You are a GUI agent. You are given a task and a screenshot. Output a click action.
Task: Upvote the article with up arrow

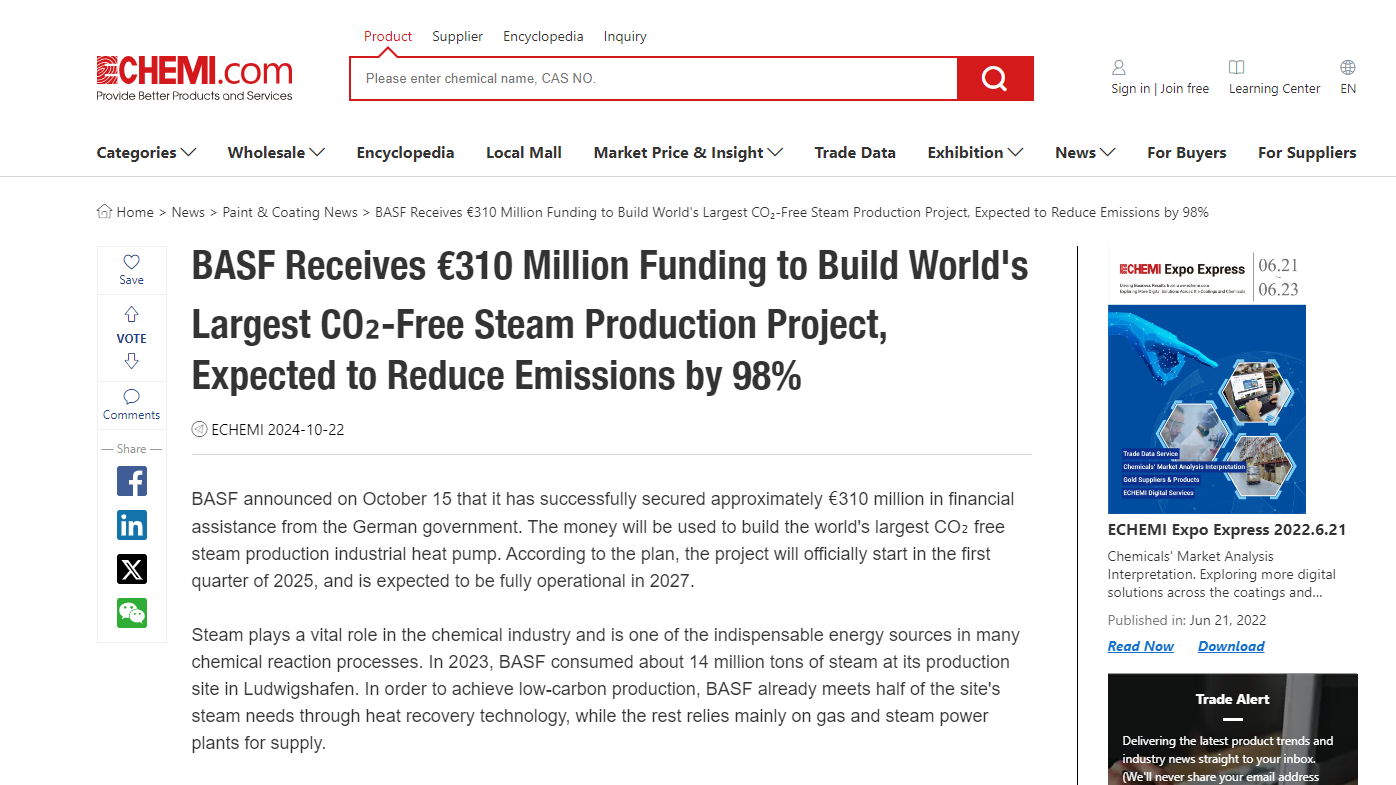(x=131, y=315)
